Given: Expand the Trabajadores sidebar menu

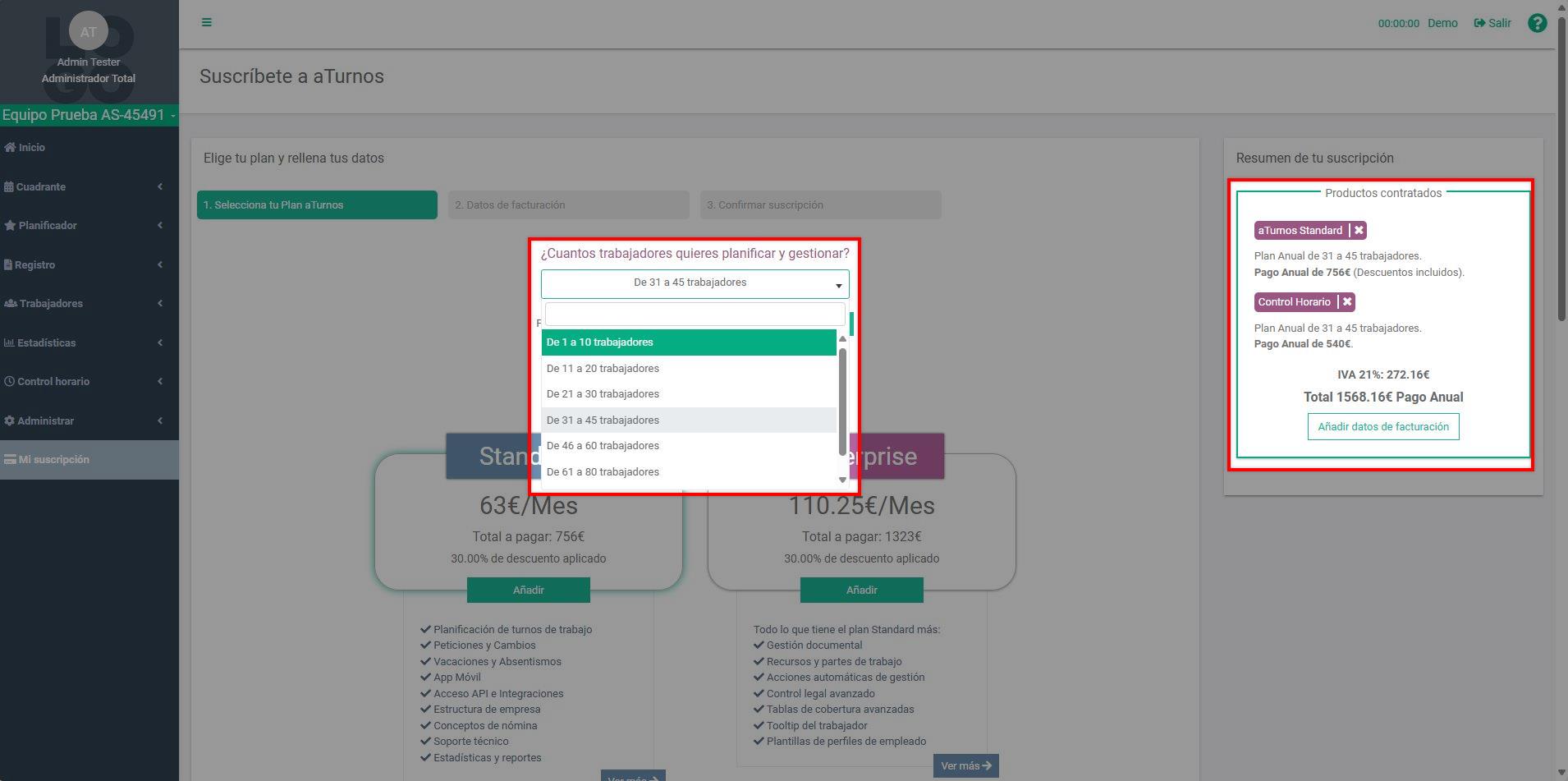Looking at the screenshot, I should 51,304.
